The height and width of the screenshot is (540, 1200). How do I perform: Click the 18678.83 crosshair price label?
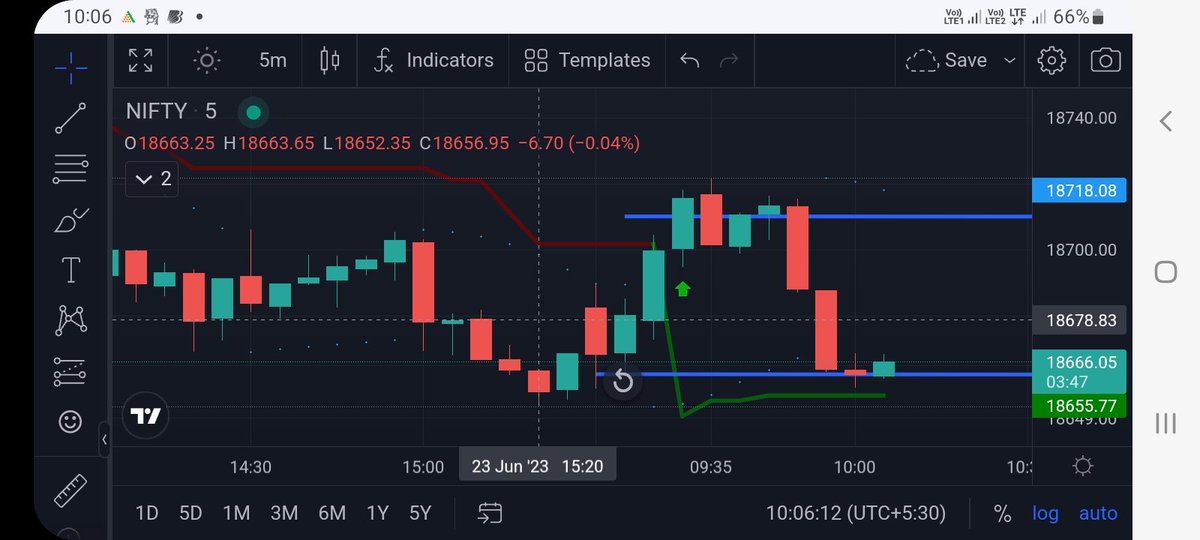tap(1079, 321)
